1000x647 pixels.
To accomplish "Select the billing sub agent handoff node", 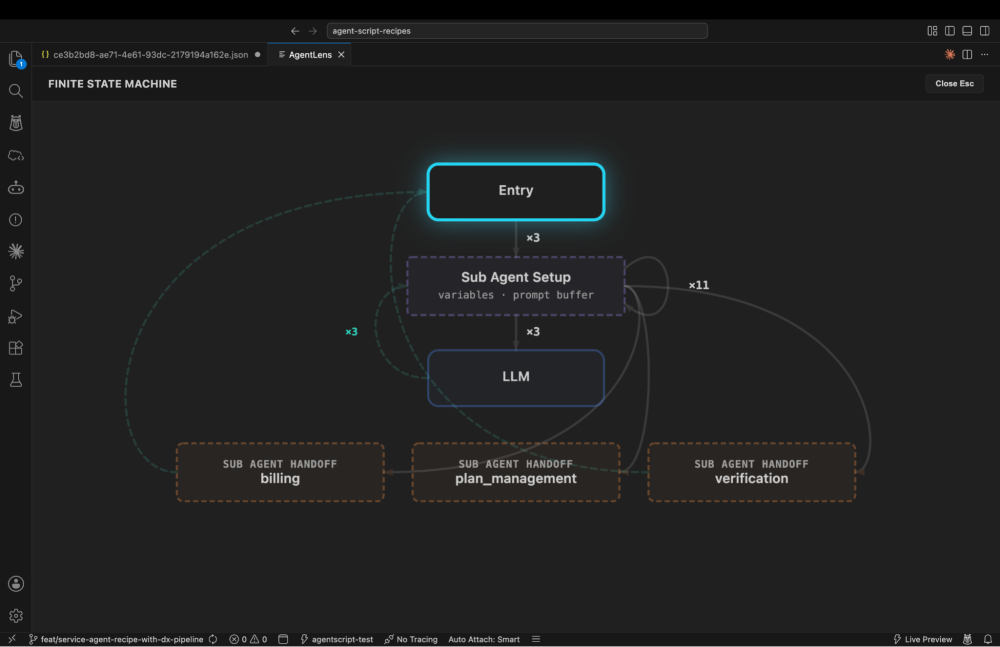I will click(x=280, y=472).
